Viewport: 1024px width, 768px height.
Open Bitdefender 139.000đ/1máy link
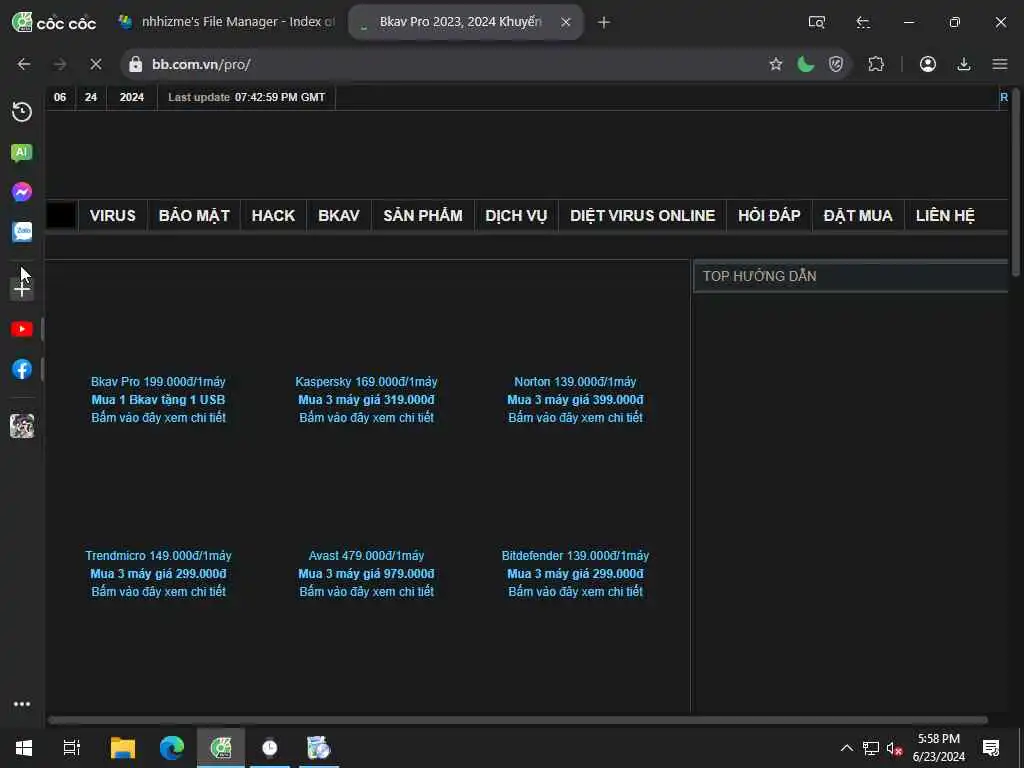(575, 556)
